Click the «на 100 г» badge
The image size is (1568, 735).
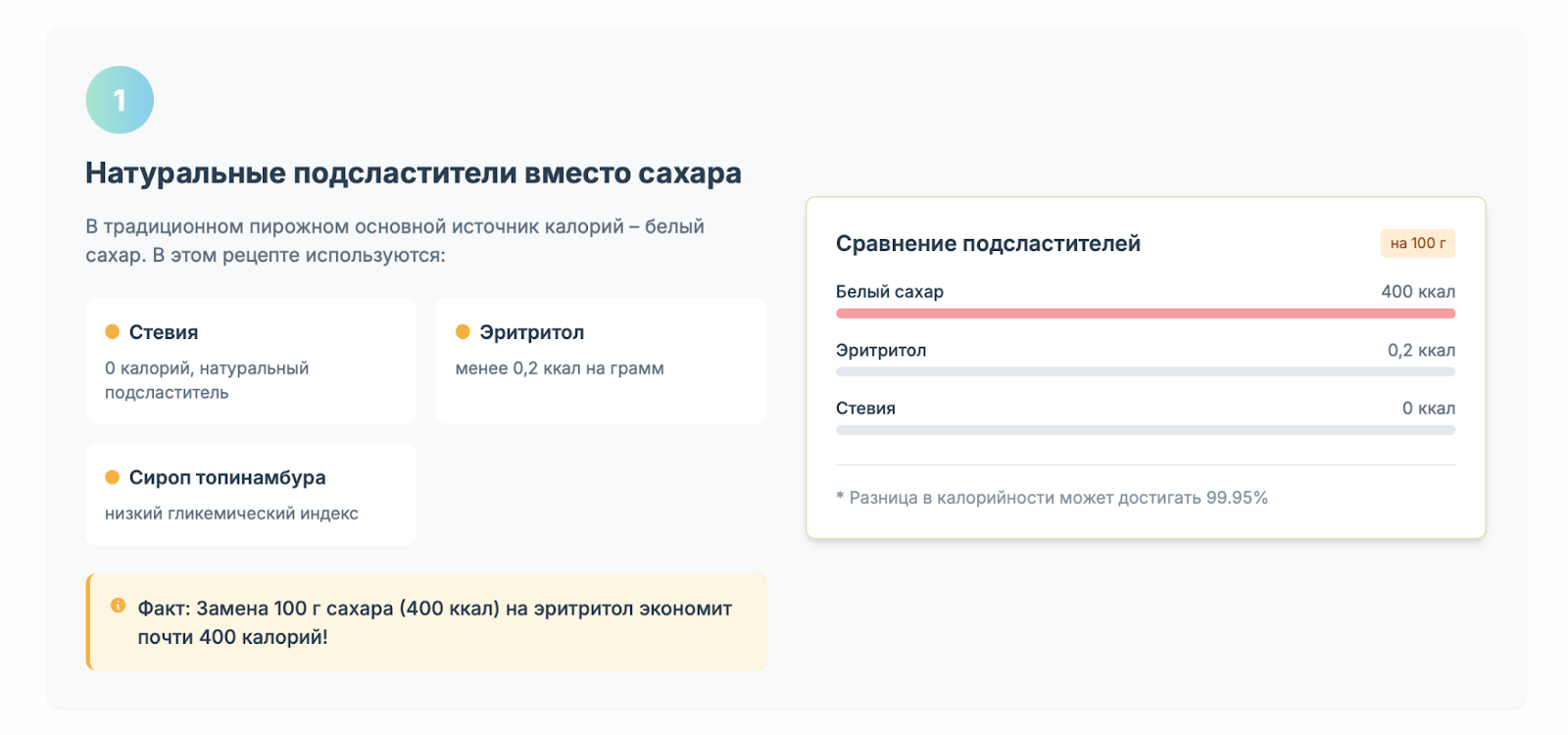pos(1417,243)
